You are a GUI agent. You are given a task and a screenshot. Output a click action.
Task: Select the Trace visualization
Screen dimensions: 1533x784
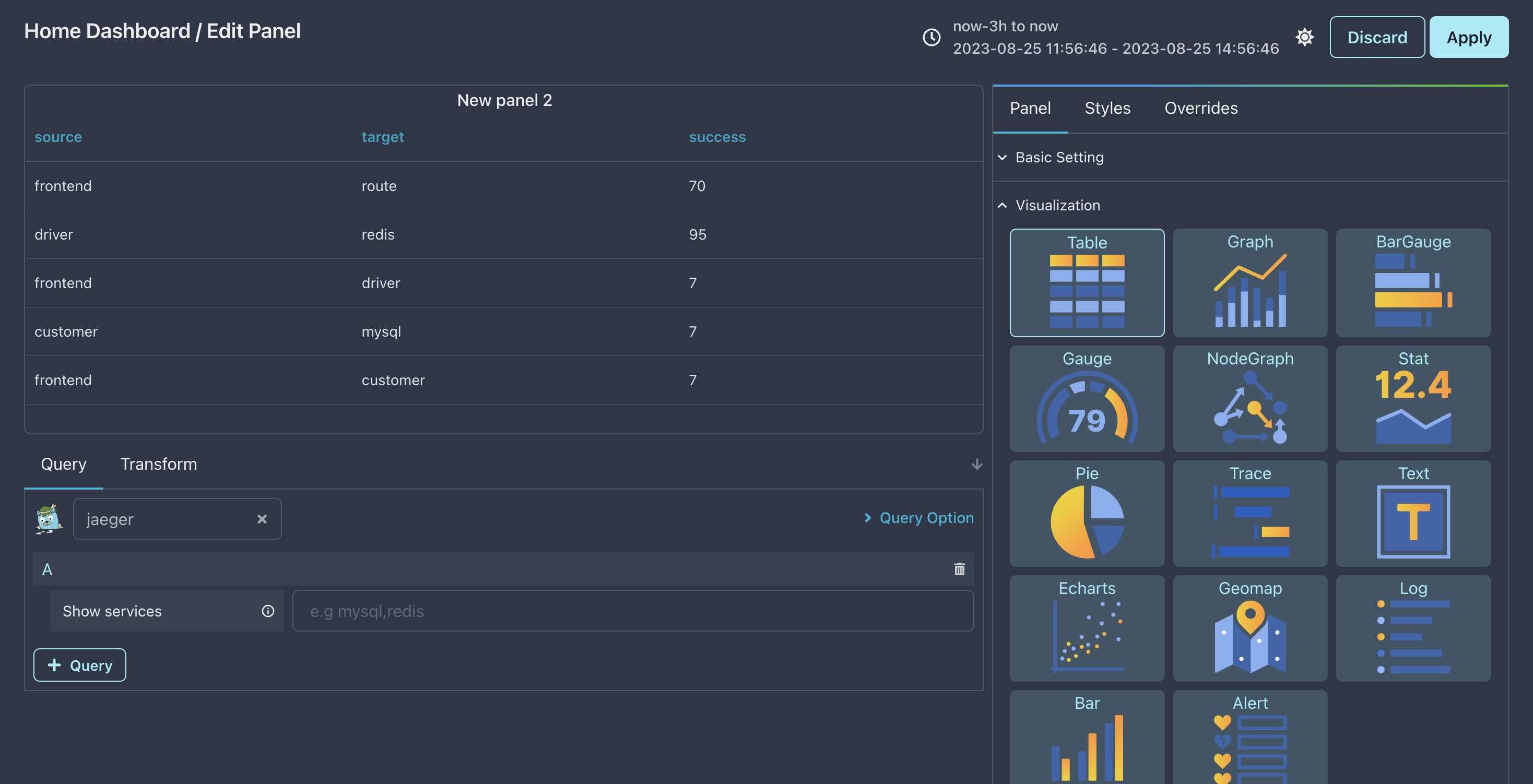1249,513
